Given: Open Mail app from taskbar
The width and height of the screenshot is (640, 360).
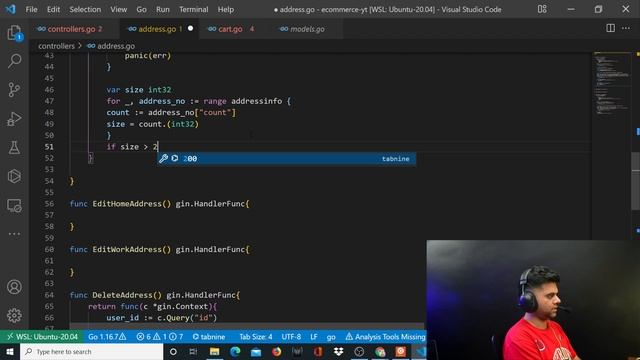Looking at the screenshot, I should click(256, 351).
